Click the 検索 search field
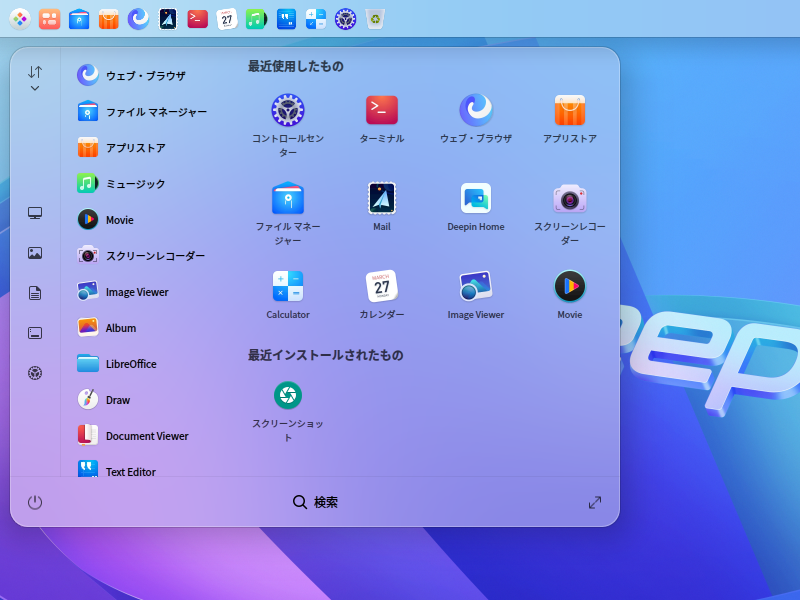The image size is (800, 600). coord(315,502)
